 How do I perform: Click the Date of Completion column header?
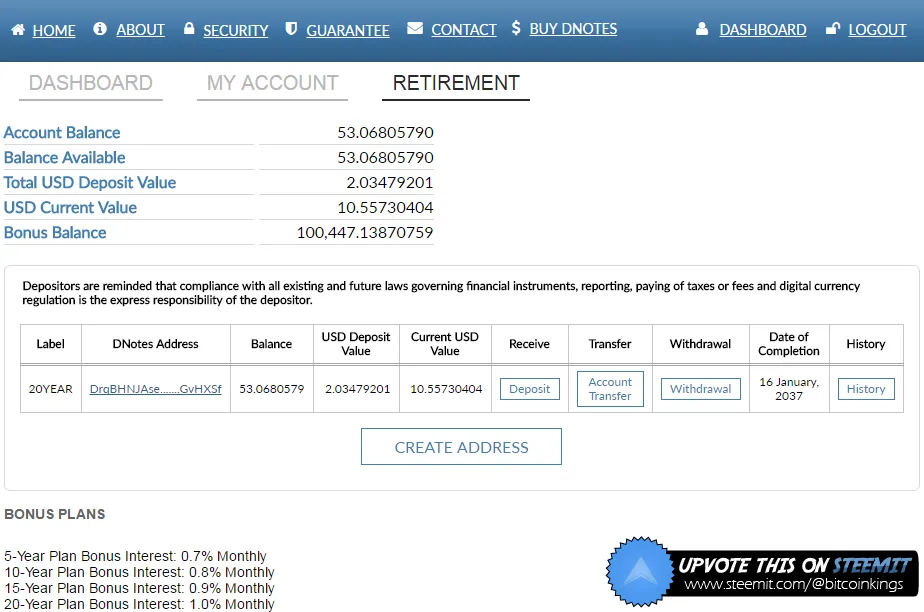(x=789, y=344)
